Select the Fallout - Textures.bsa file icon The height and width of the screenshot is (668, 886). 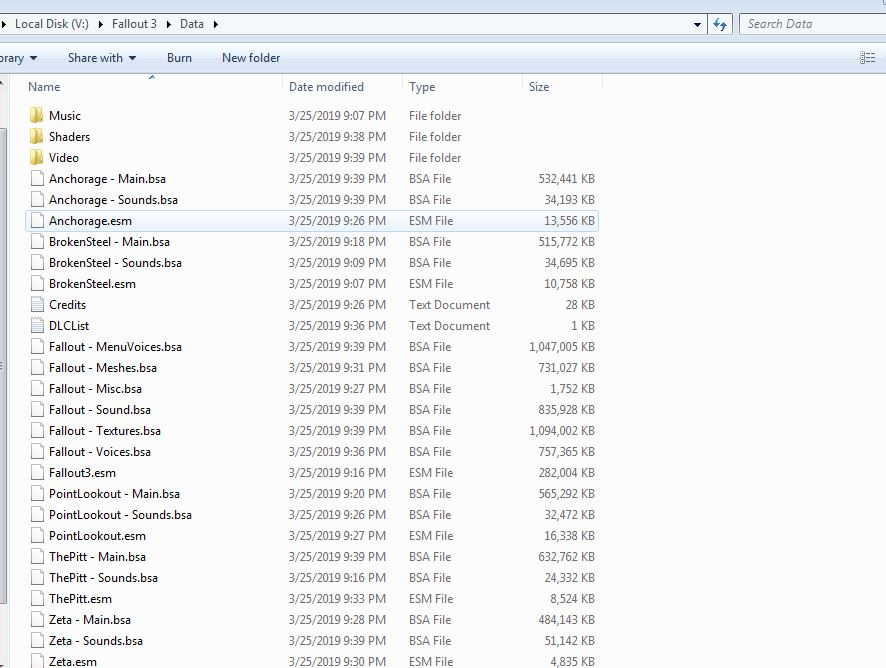pos(37,431)
